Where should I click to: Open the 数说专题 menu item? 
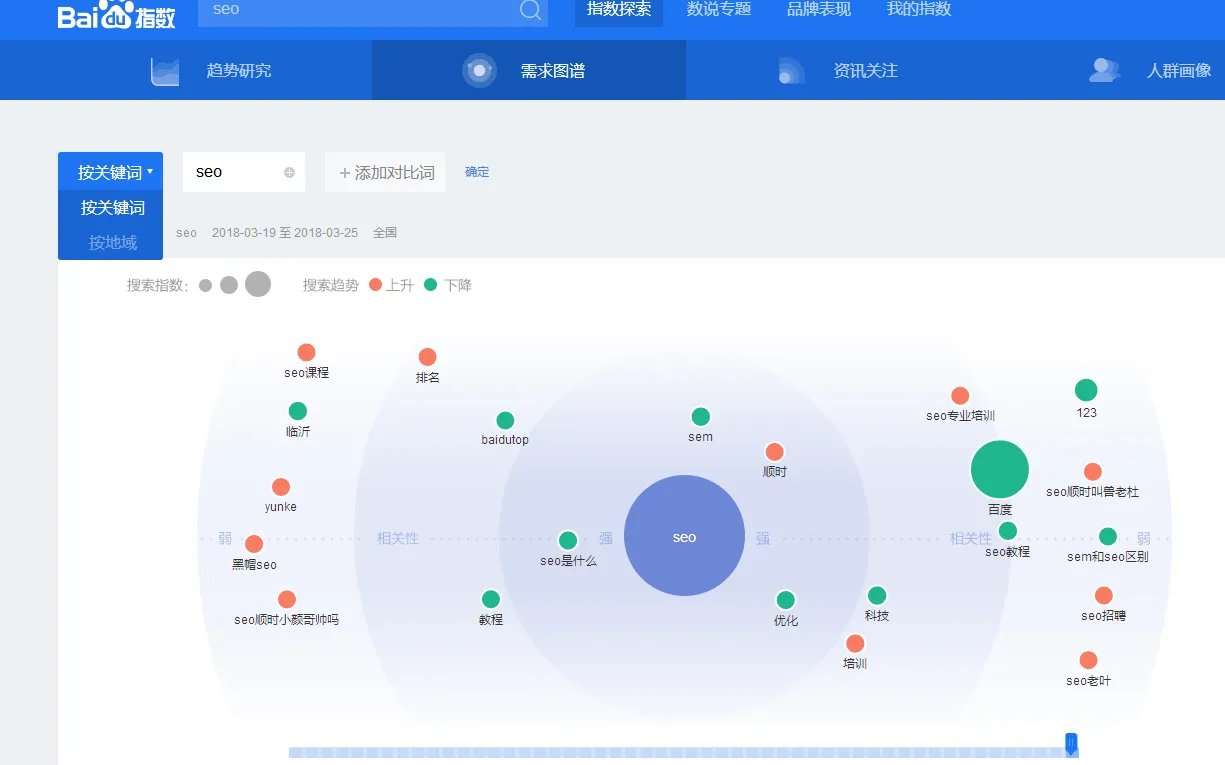[718, 10]
